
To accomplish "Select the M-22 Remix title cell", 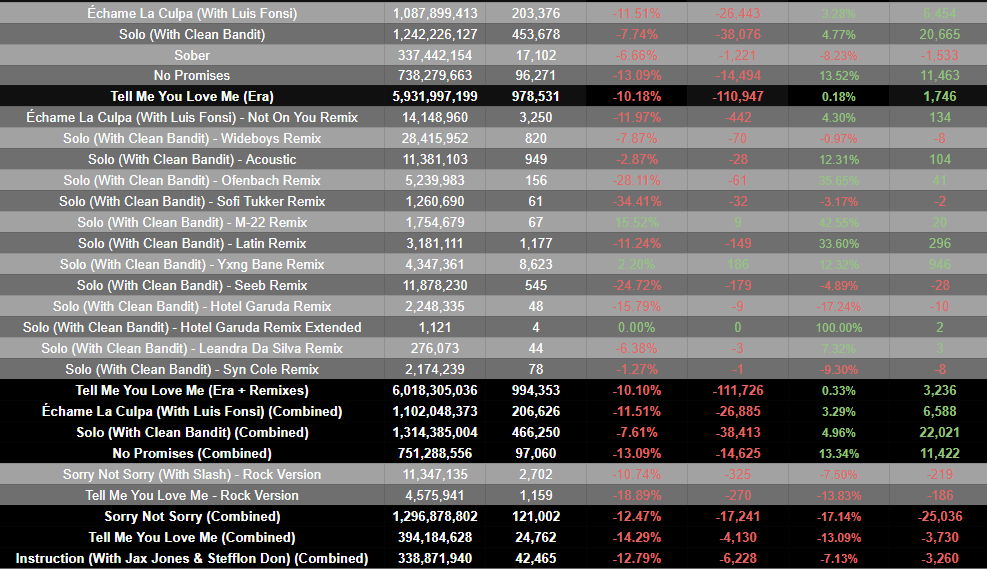I will 192,222.
